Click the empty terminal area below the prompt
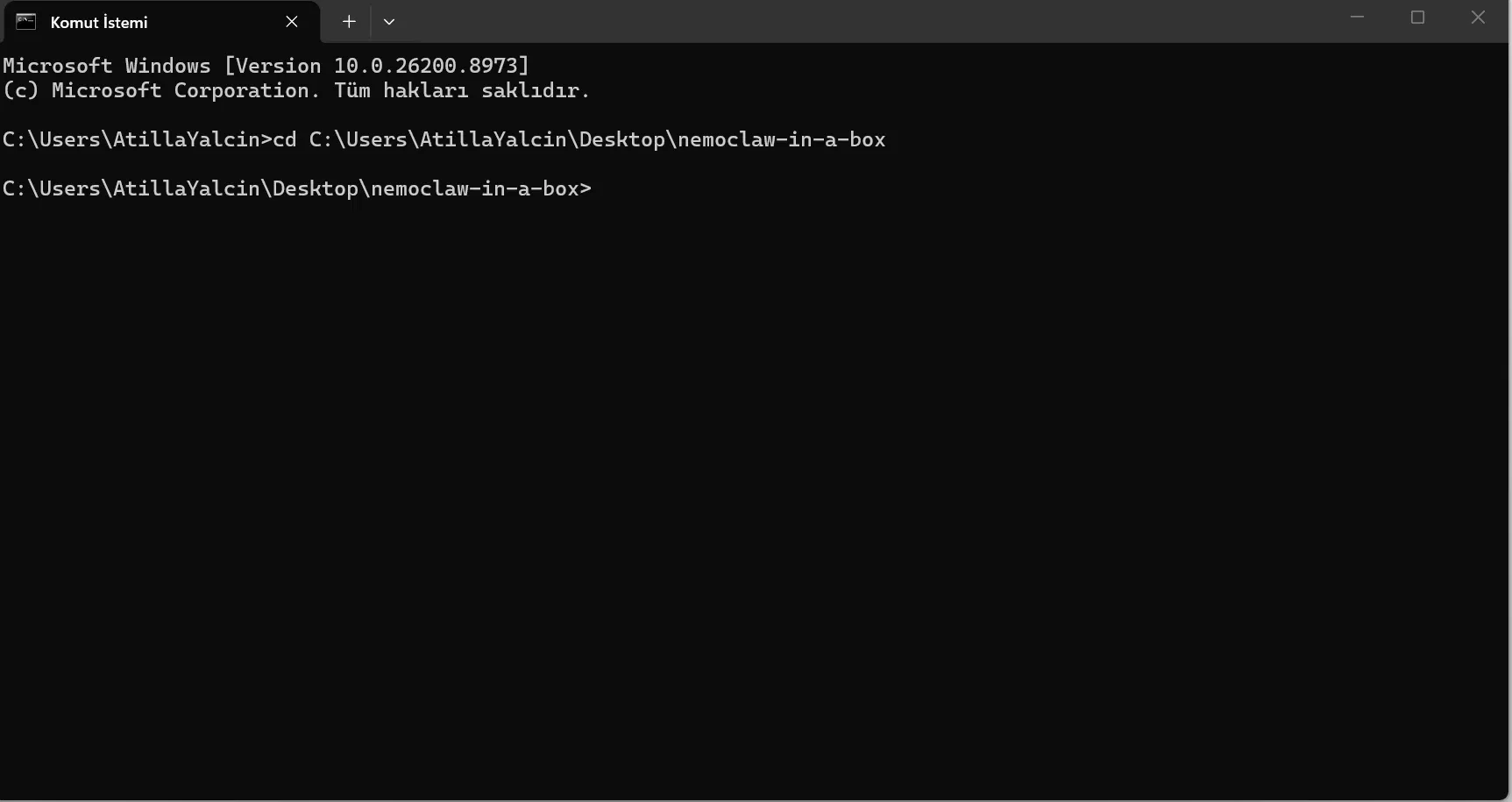Image resolution: width=1512 pixels, height=802 pixels. [x=754, y=500]
